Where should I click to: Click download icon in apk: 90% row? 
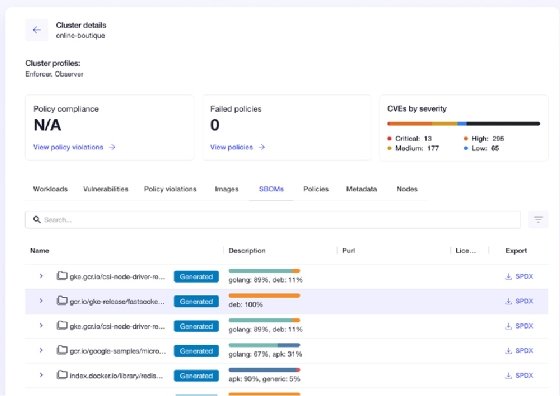tap(509, 375)
